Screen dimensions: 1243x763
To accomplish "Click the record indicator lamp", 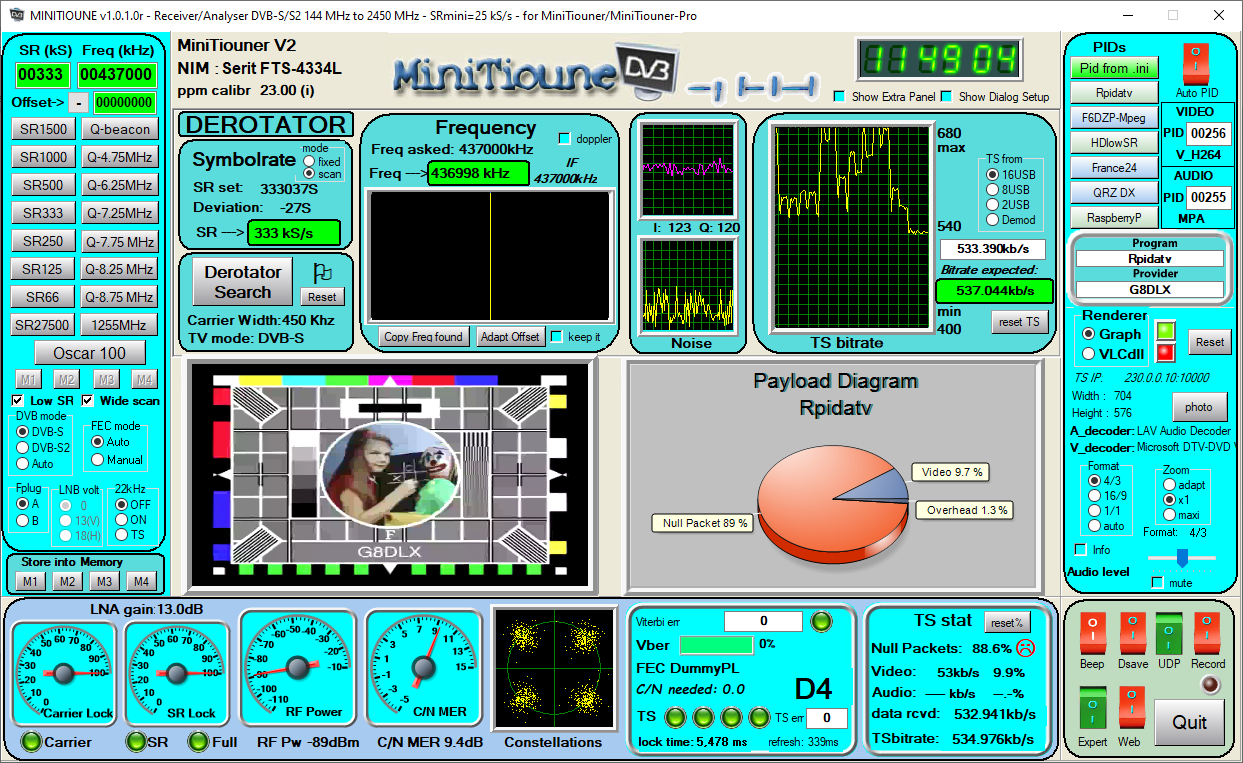I will [1209, 685].
